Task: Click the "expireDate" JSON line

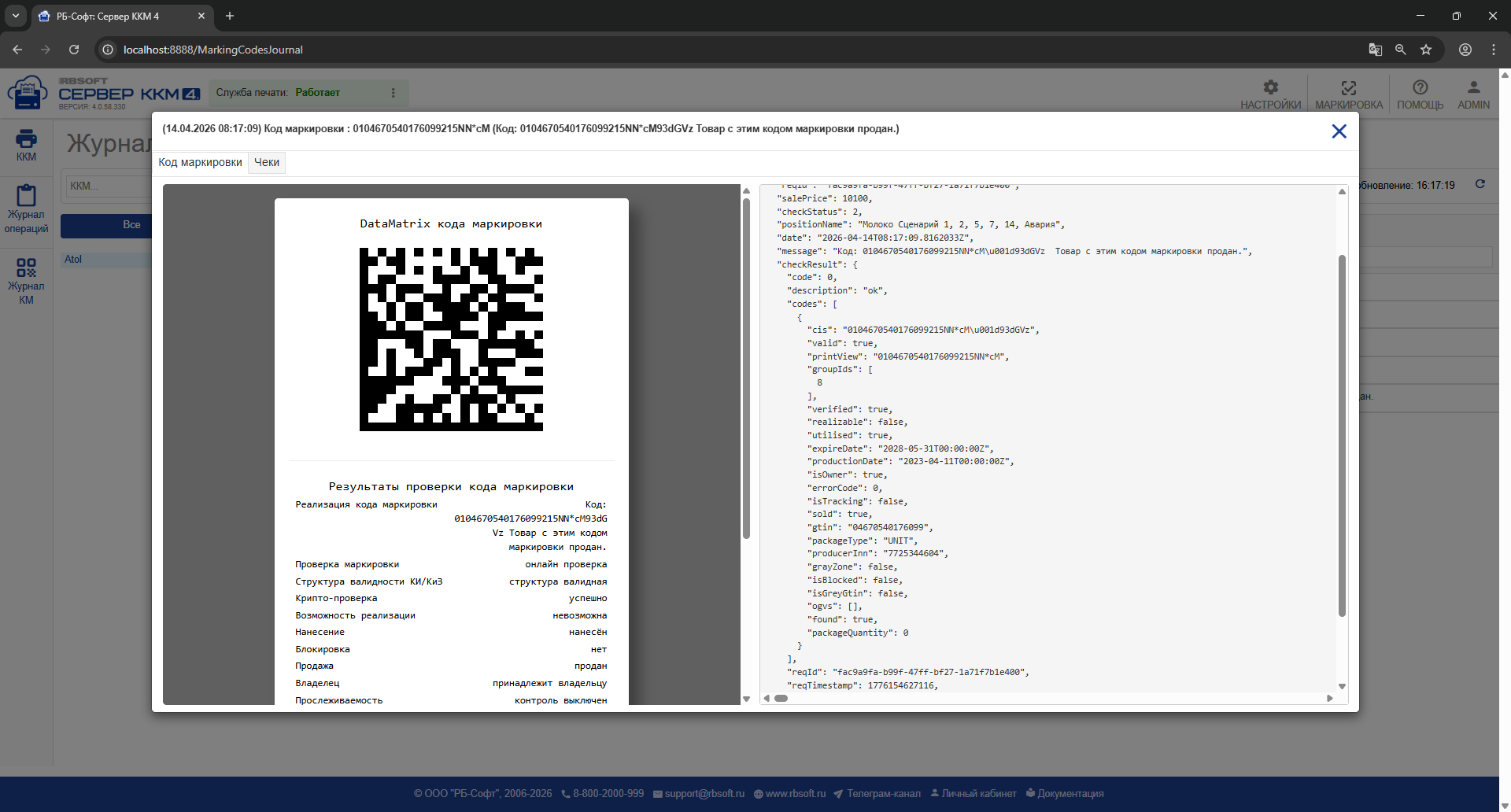Action: click(900, 448)
